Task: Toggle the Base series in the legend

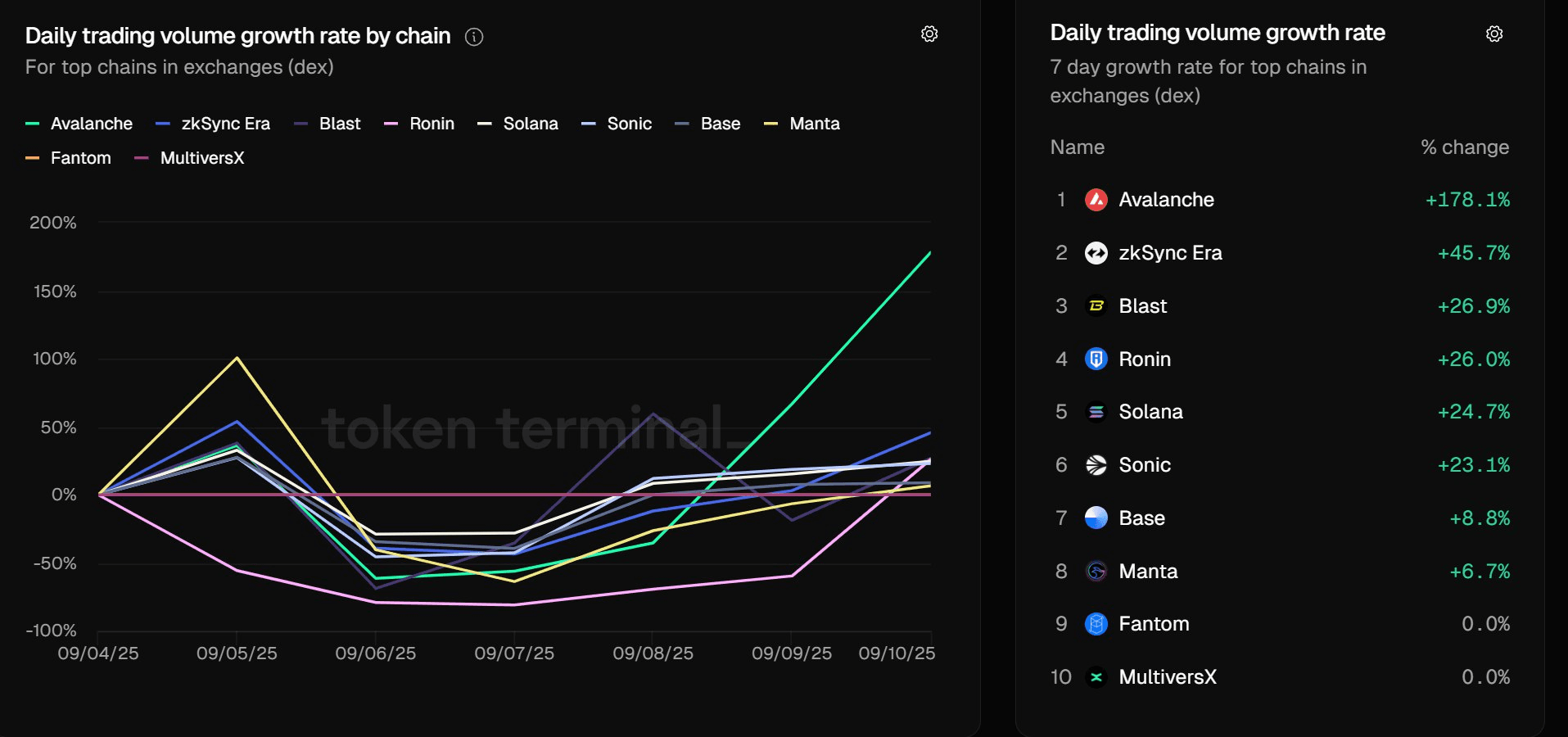Action: click(707, 124)
